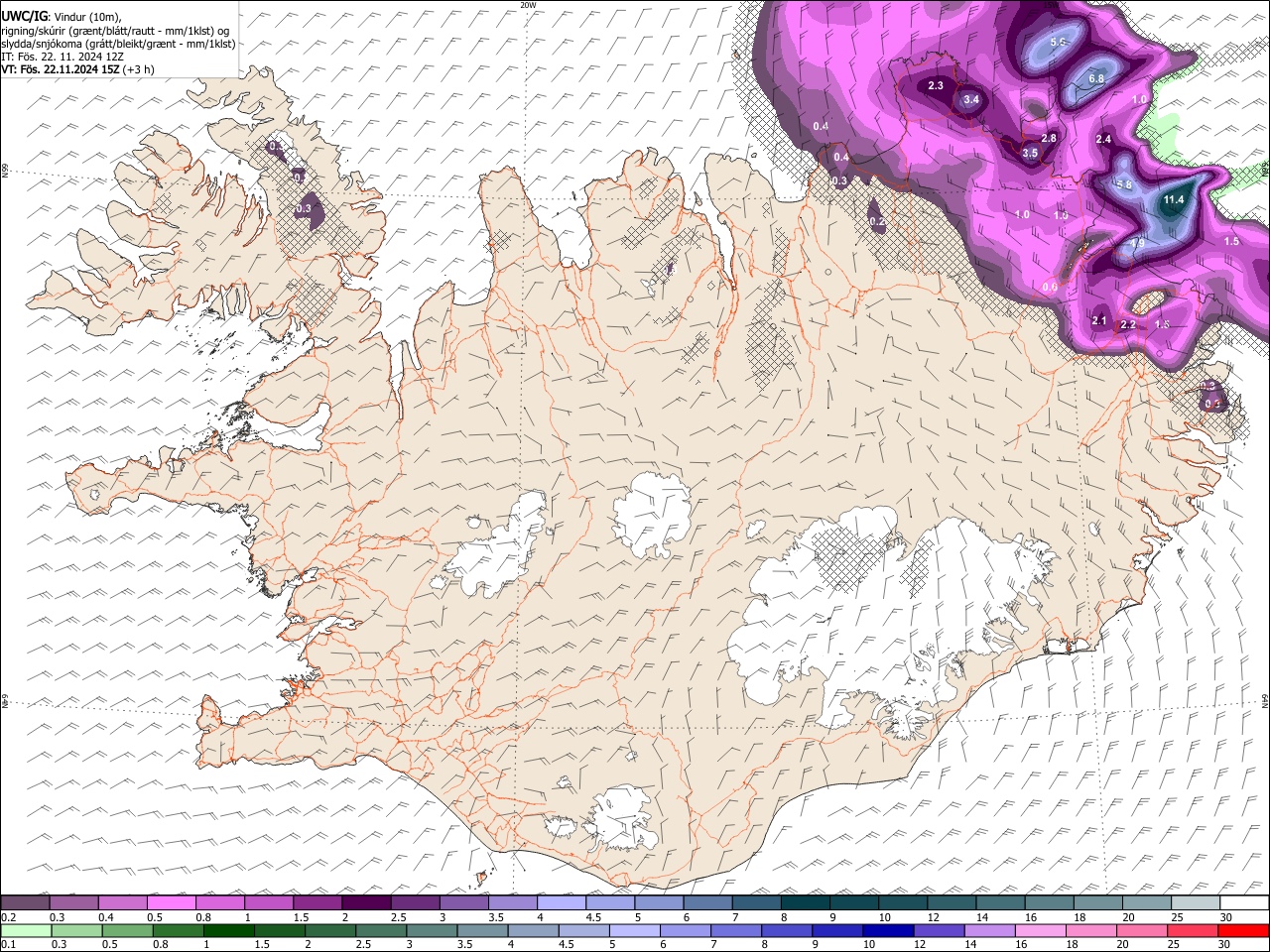Click the 6.8 value on the map
The width and height of the screenshot is (1270, 952).
[1096, 78]
